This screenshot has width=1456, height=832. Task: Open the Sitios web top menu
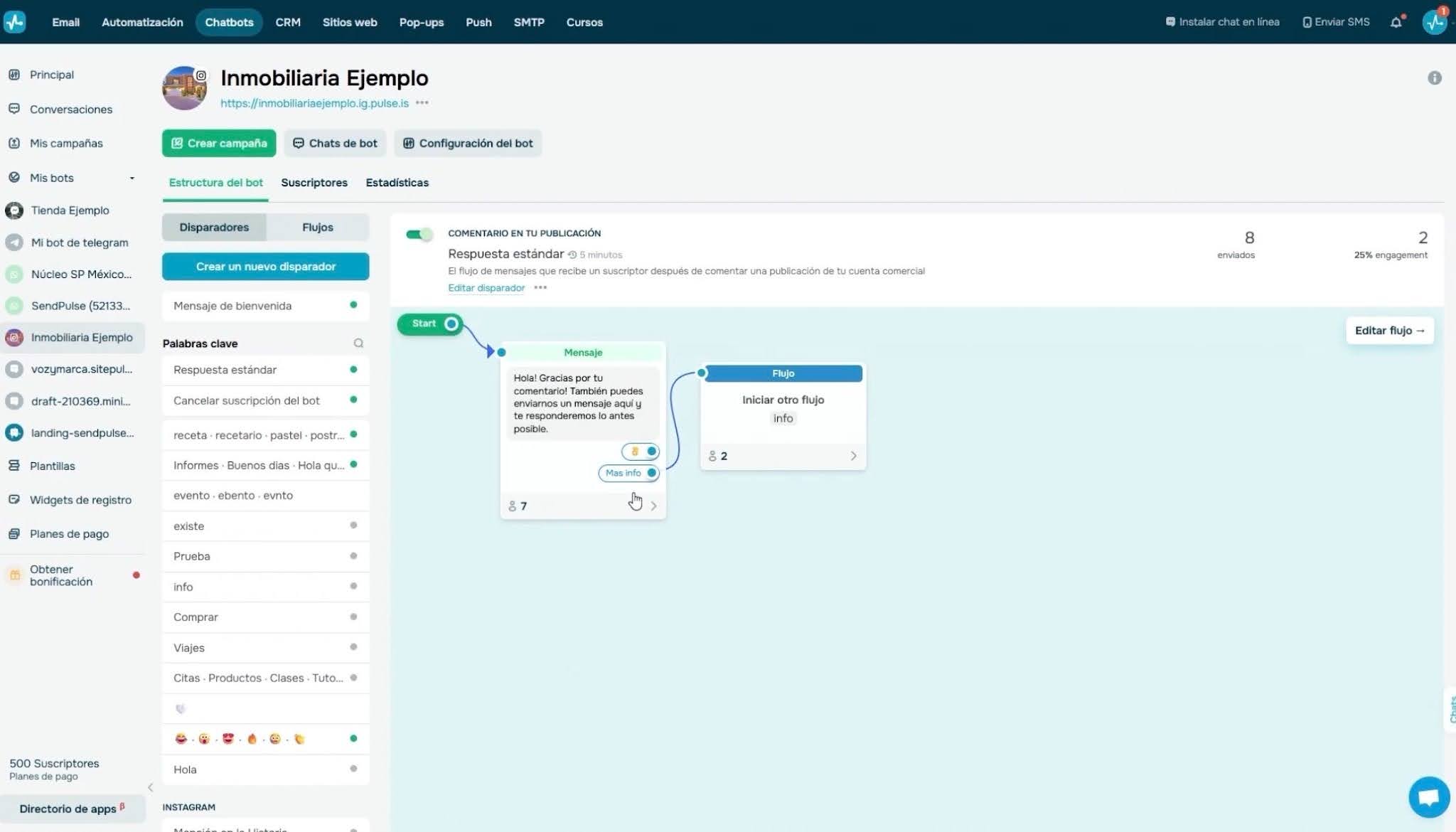pos(350,22)
